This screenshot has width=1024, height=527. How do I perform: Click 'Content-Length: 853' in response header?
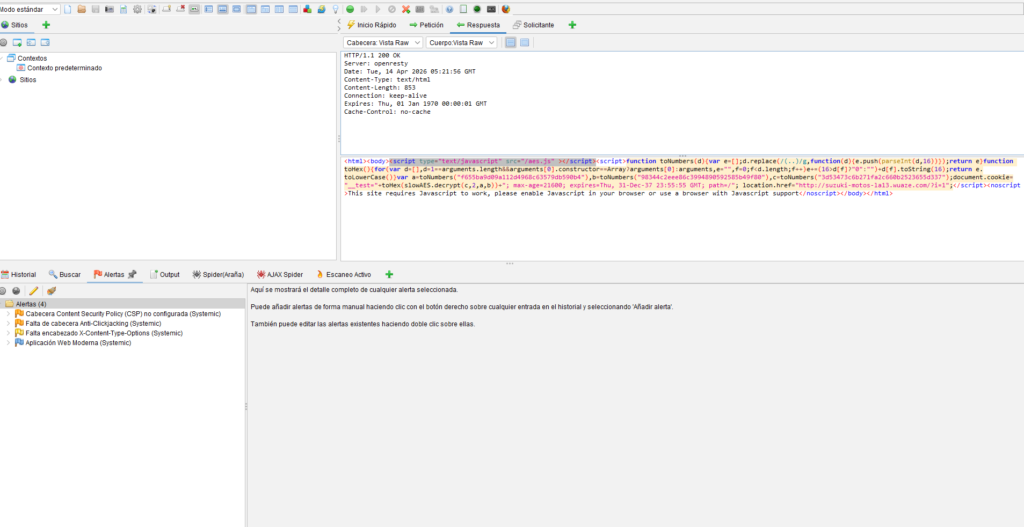point(379,88)
